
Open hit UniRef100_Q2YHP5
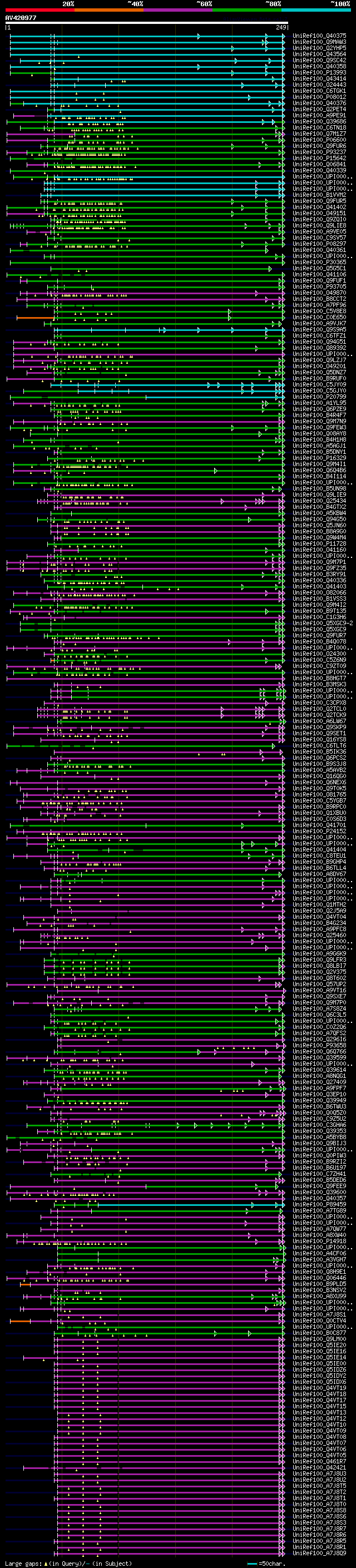(319, 48)
